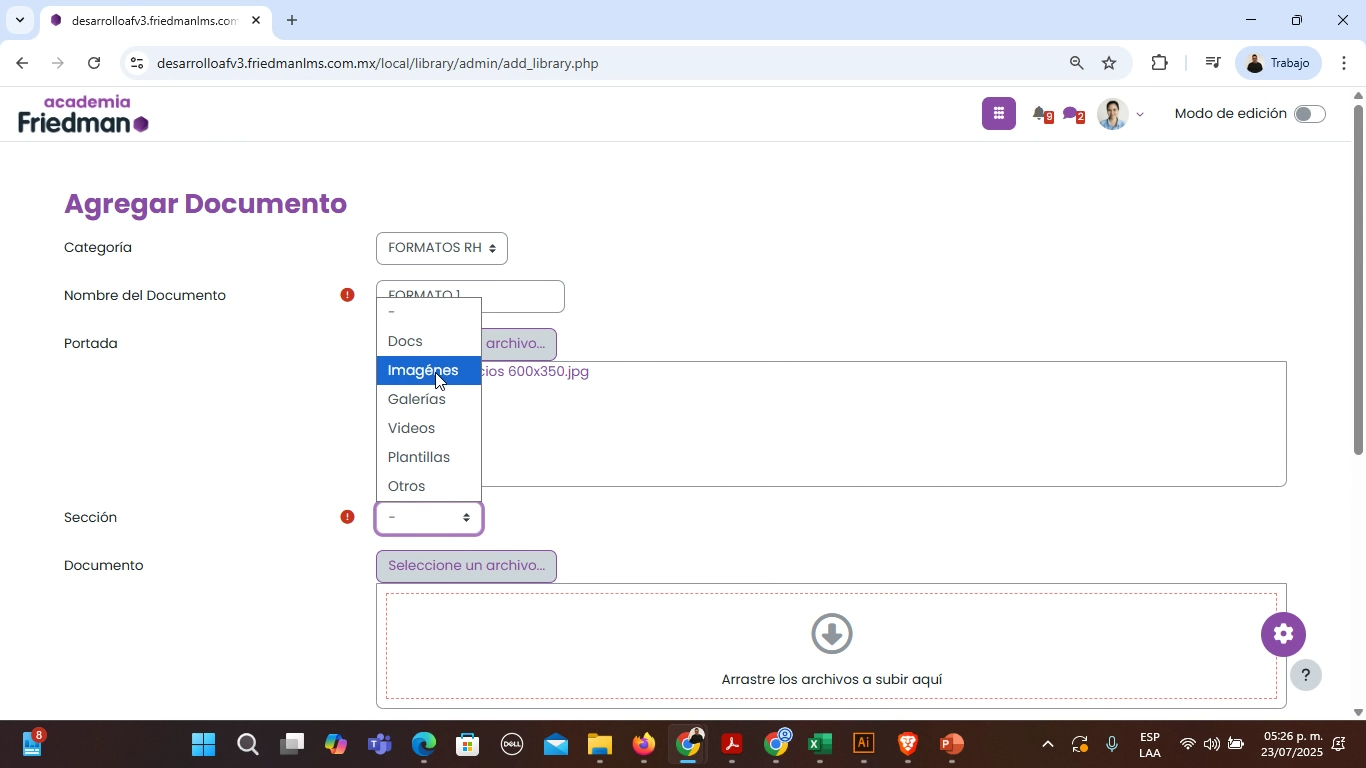Open the Categoría dropdown showing FORMATOS RH
This screenshot has width=1366, height=768.
click(x=442, y=248)
